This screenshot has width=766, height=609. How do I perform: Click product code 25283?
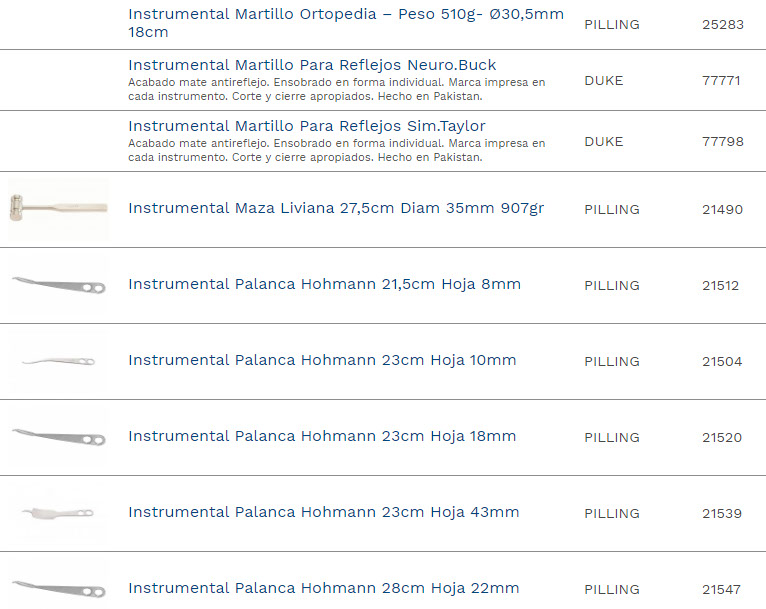pos(722,24)
